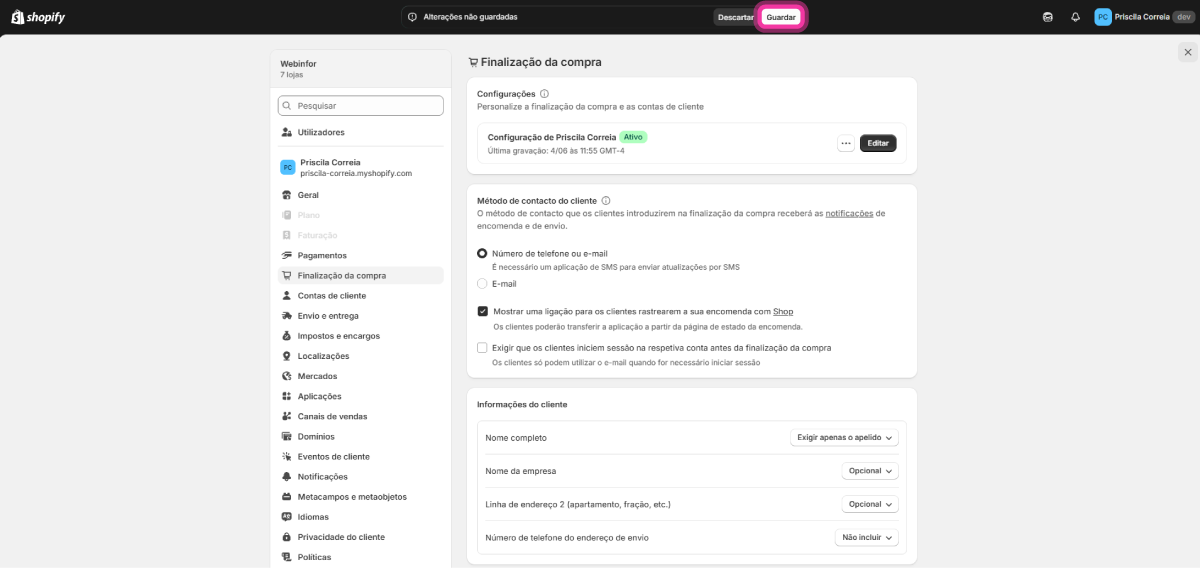This screenshot has height=568, width=1200.
Task: Close the settings panel with X
Action: pyautogui.click(x=1187, y=53)
